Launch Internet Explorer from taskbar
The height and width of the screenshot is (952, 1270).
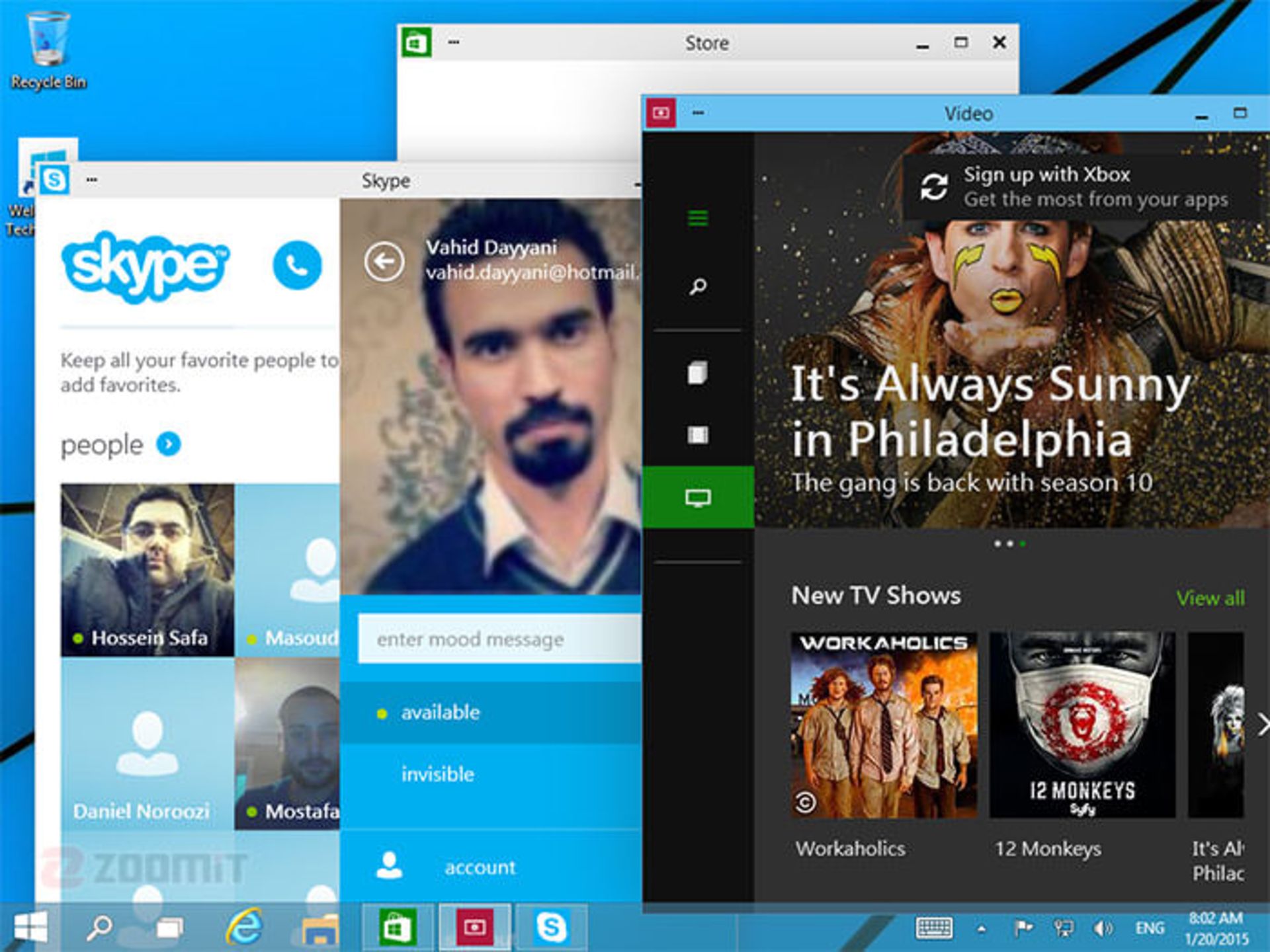pyautogui.click(x=244, y=927)
